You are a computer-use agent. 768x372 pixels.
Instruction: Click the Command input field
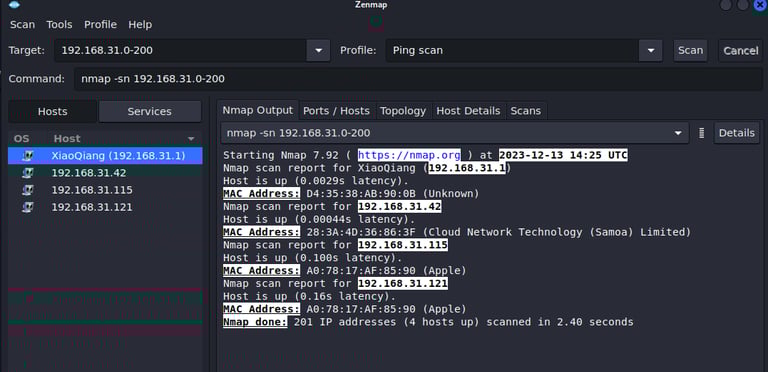point(418,79)
